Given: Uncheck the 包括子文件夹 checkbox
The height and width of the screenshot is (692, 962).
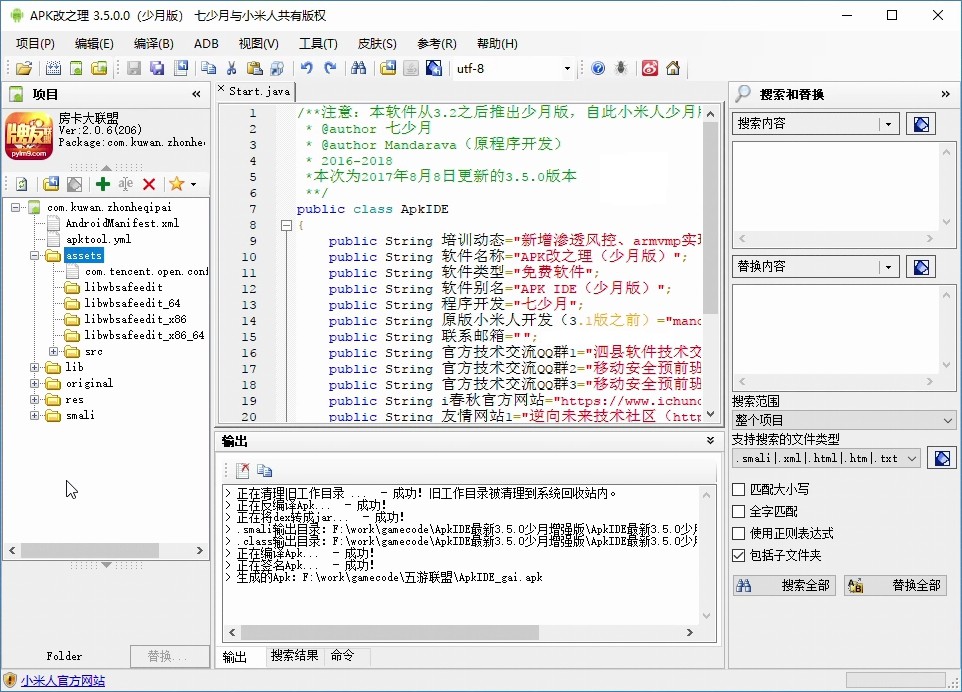Looking at the screenshot, I should (739, 555).
